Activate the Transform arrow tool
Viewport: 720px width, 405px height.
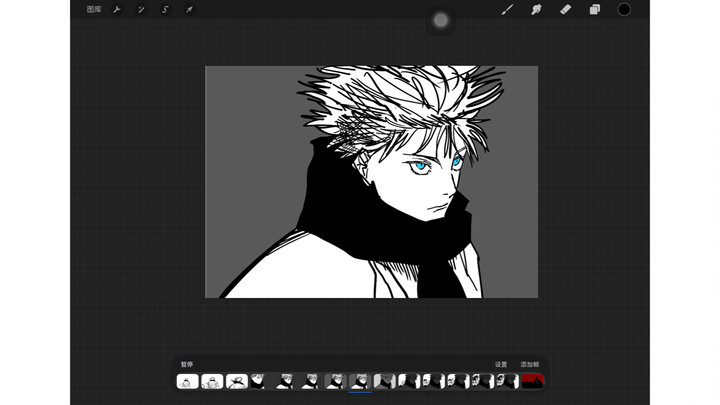189,9
